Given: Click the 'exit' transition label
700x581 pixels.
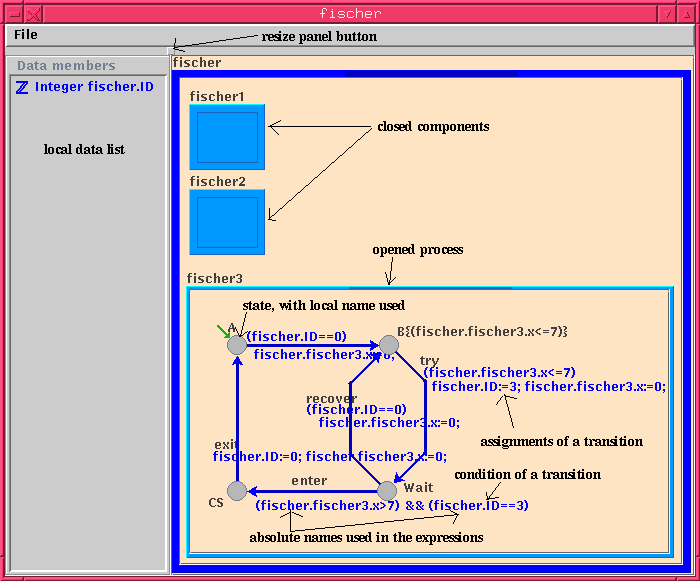Looking at the screenshot, I should pos(225,444).
